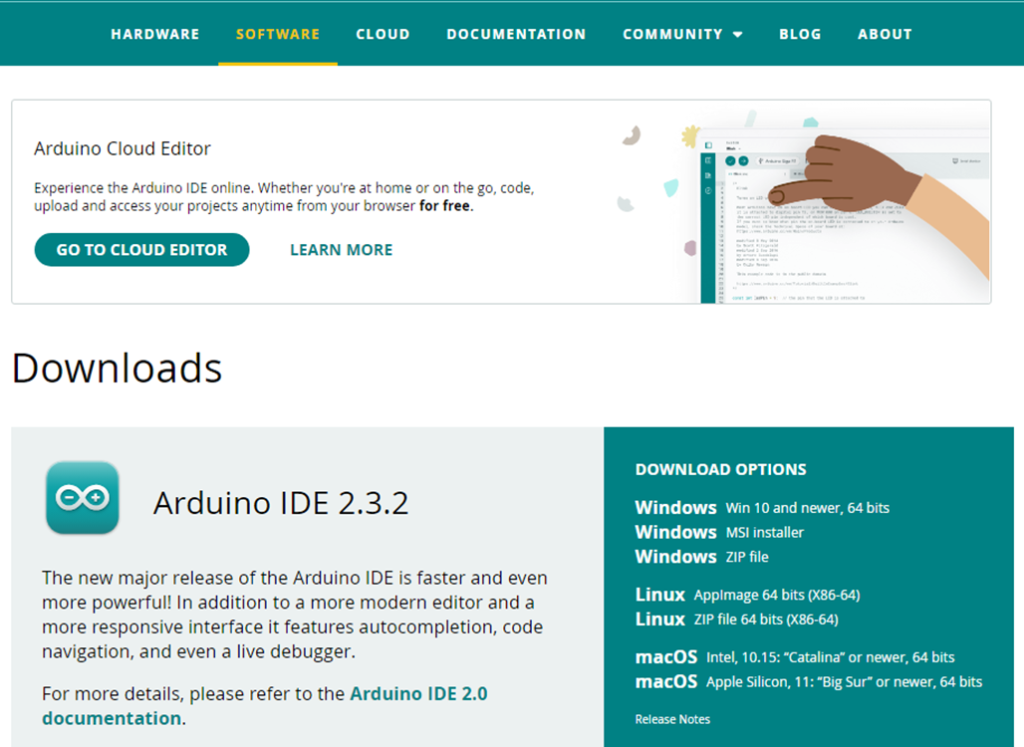Open Documentation from the top navigation

(516, 34)
